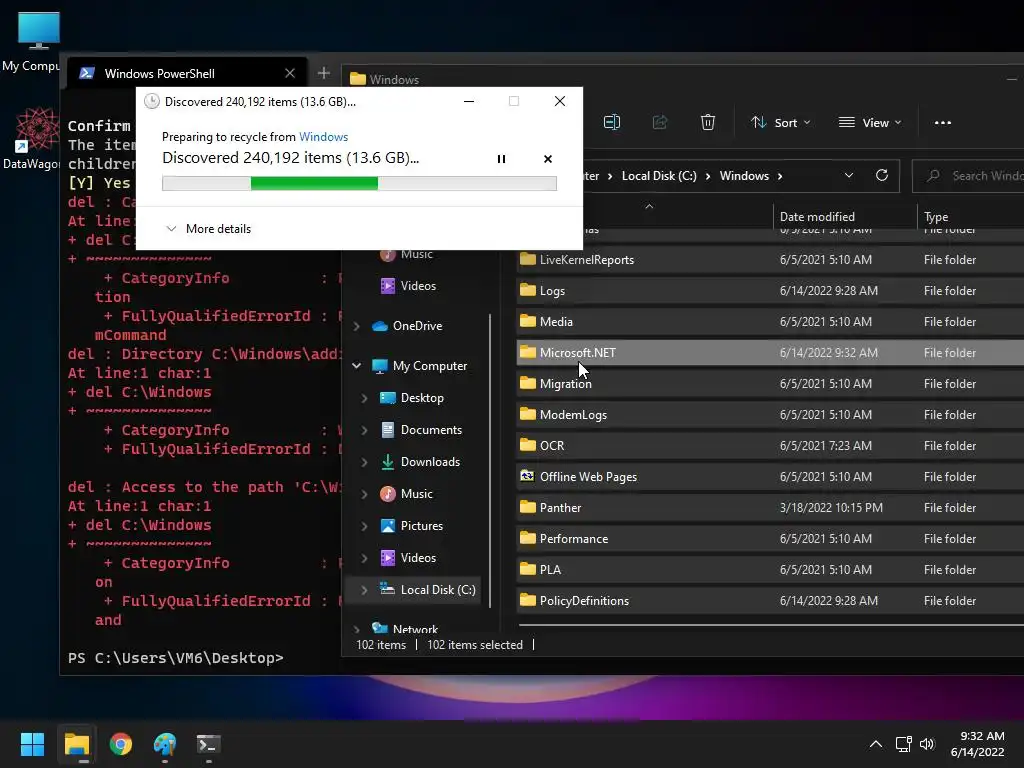Select the OCR folder icon
Image resolution: width=1024 pixels, height=768 pixels.
(528, 445)
